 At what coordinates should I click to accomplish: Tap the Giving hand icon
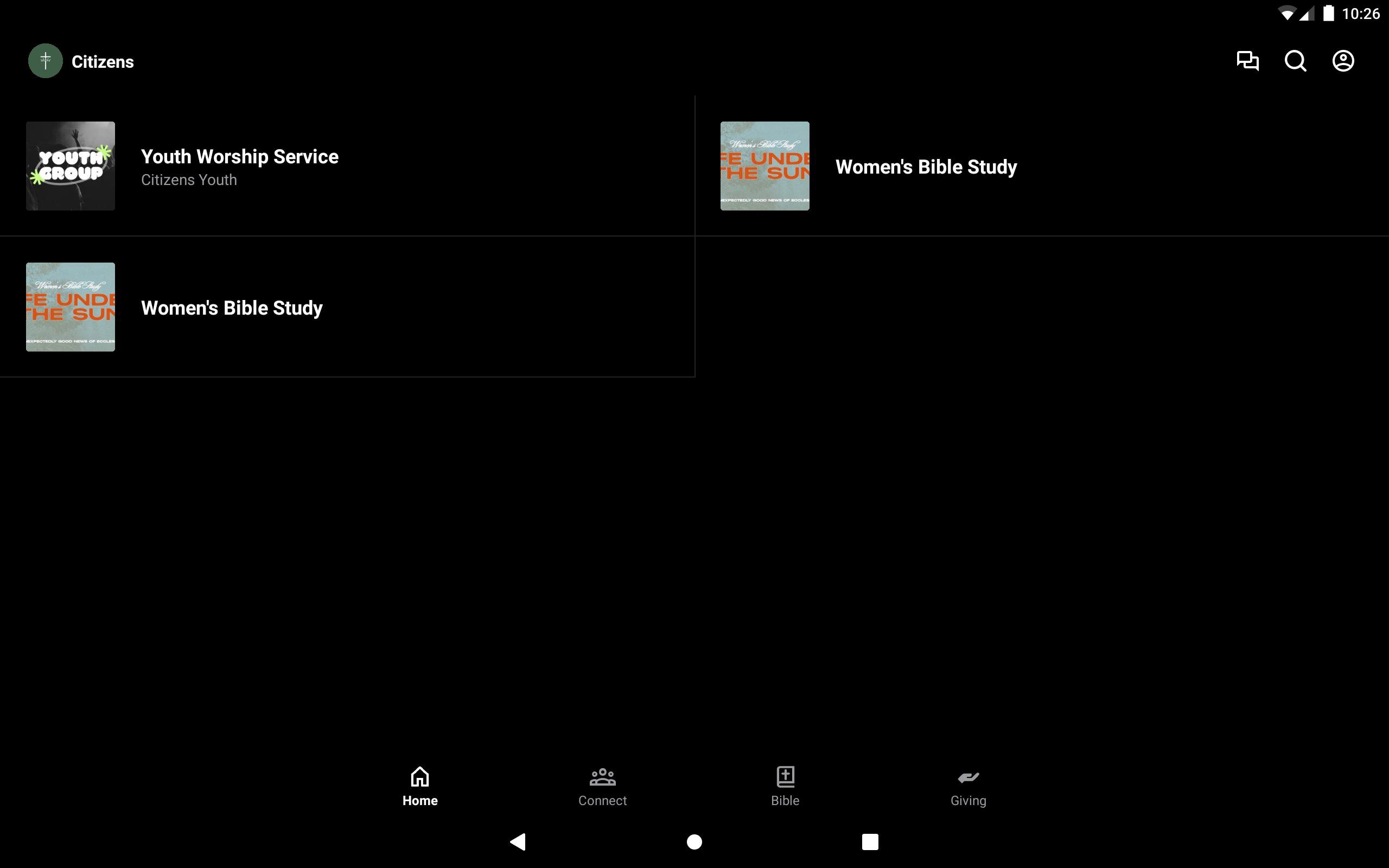pyautogui.click(x=968, y=777)
